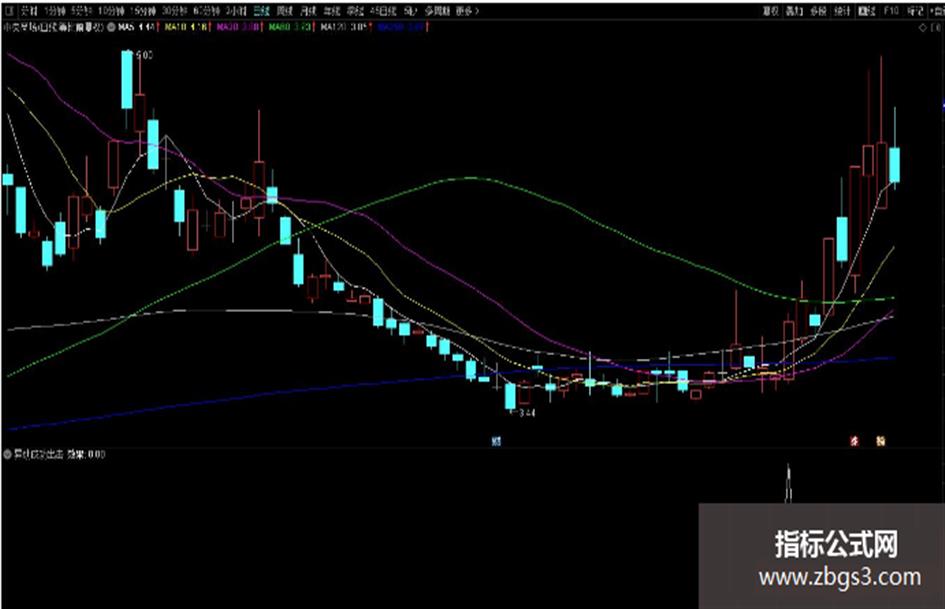945x609 pixels.
Task: Click the yellow MA10 value label
Action: click(187, 27)
